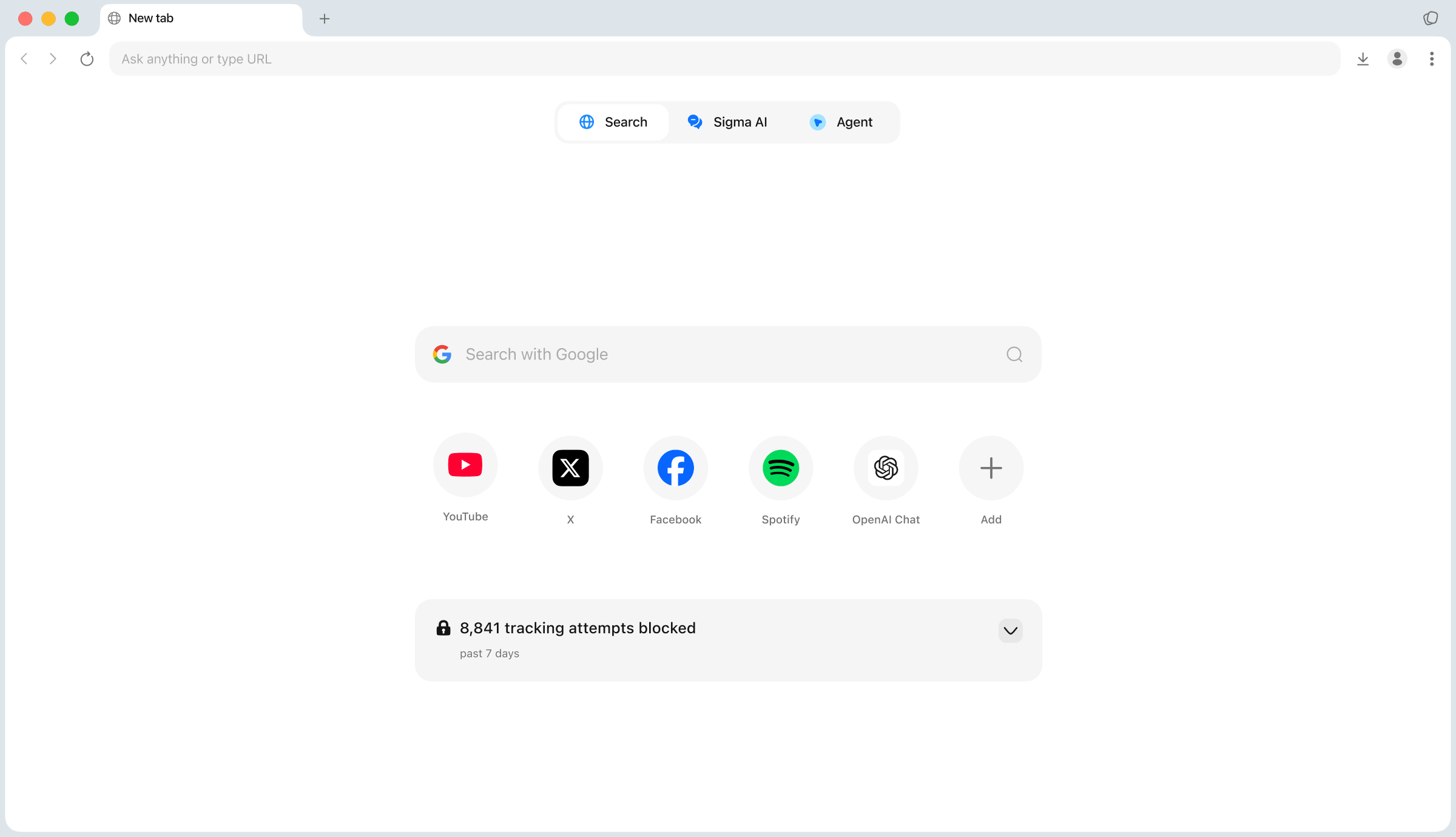This screenshot has height=837, width=1456.
Task: Expand the tracking attempts blocked panel
Action: (1010, 631)
